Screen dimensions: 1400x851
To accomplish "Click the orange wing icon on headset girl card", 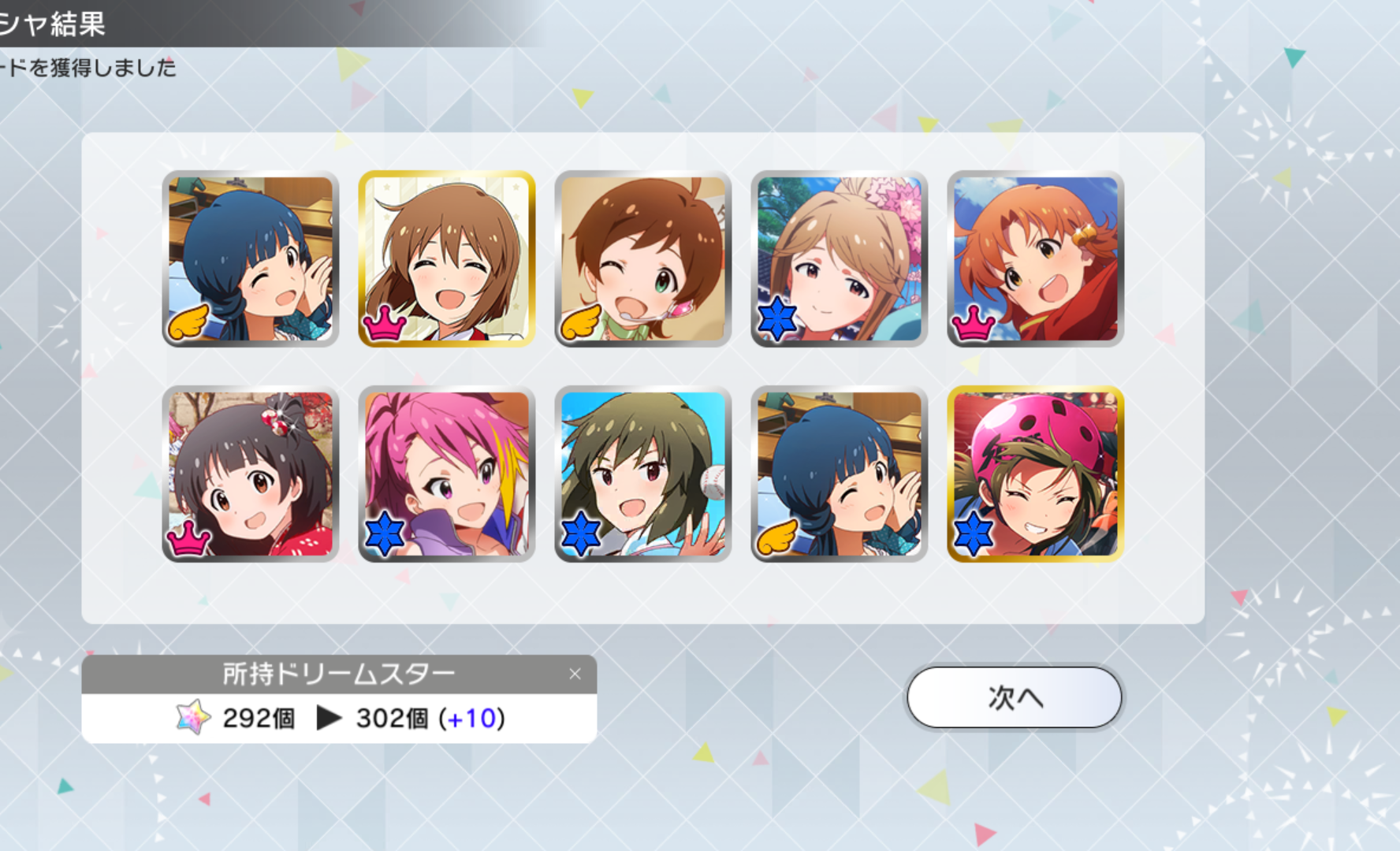I will [x=581, y=322].
